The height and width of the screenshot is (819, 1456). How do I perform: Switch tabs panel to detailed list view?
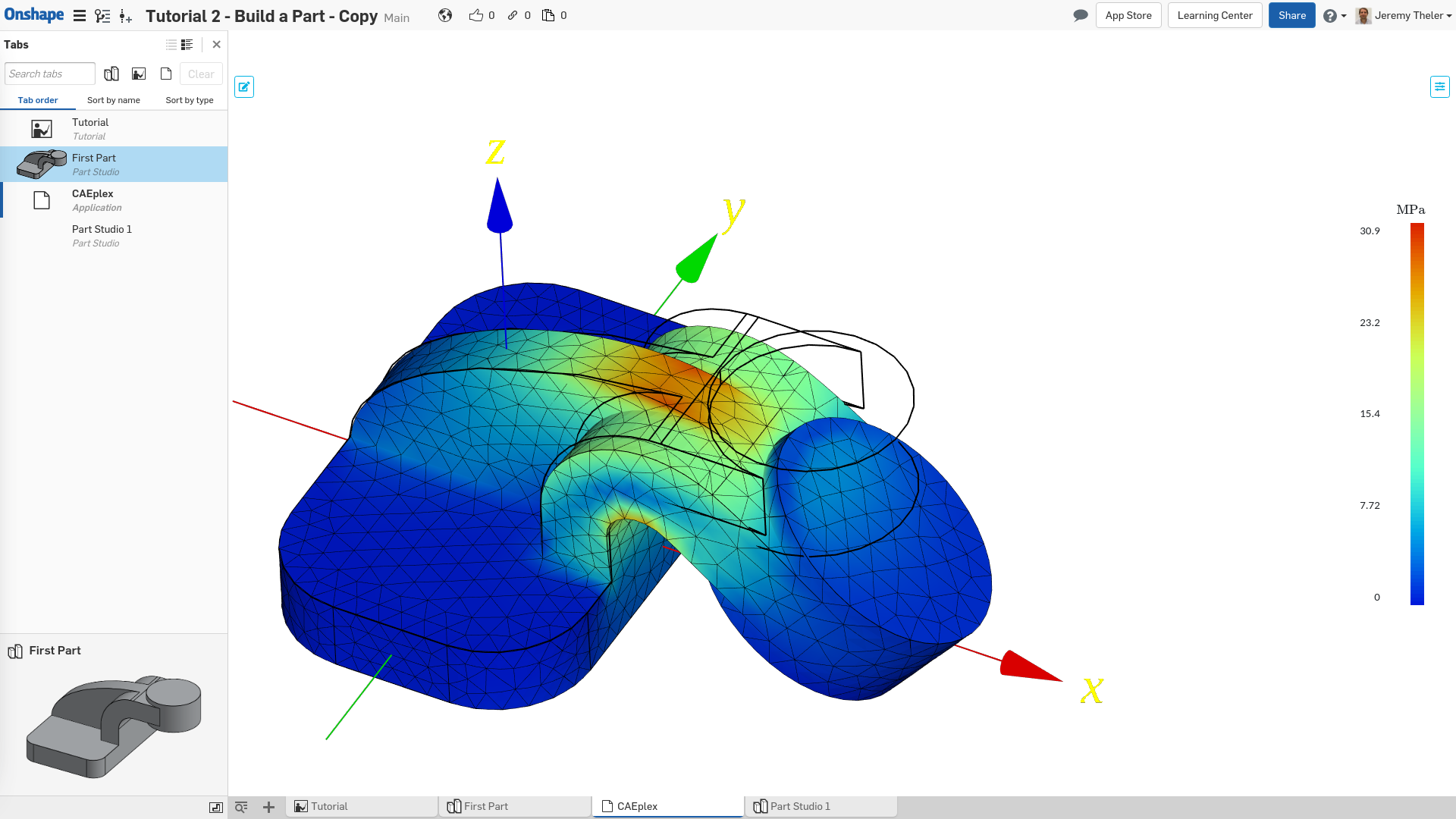[187, 45]
